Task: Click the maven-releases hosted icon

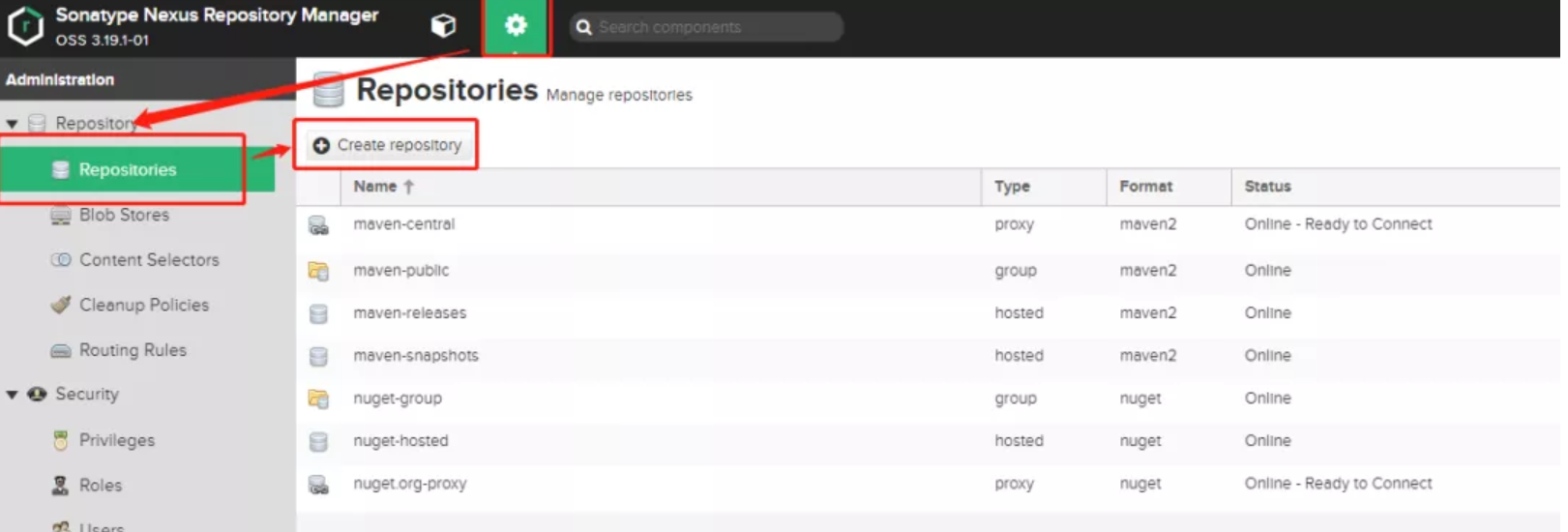Action: [x=318, y=314]
